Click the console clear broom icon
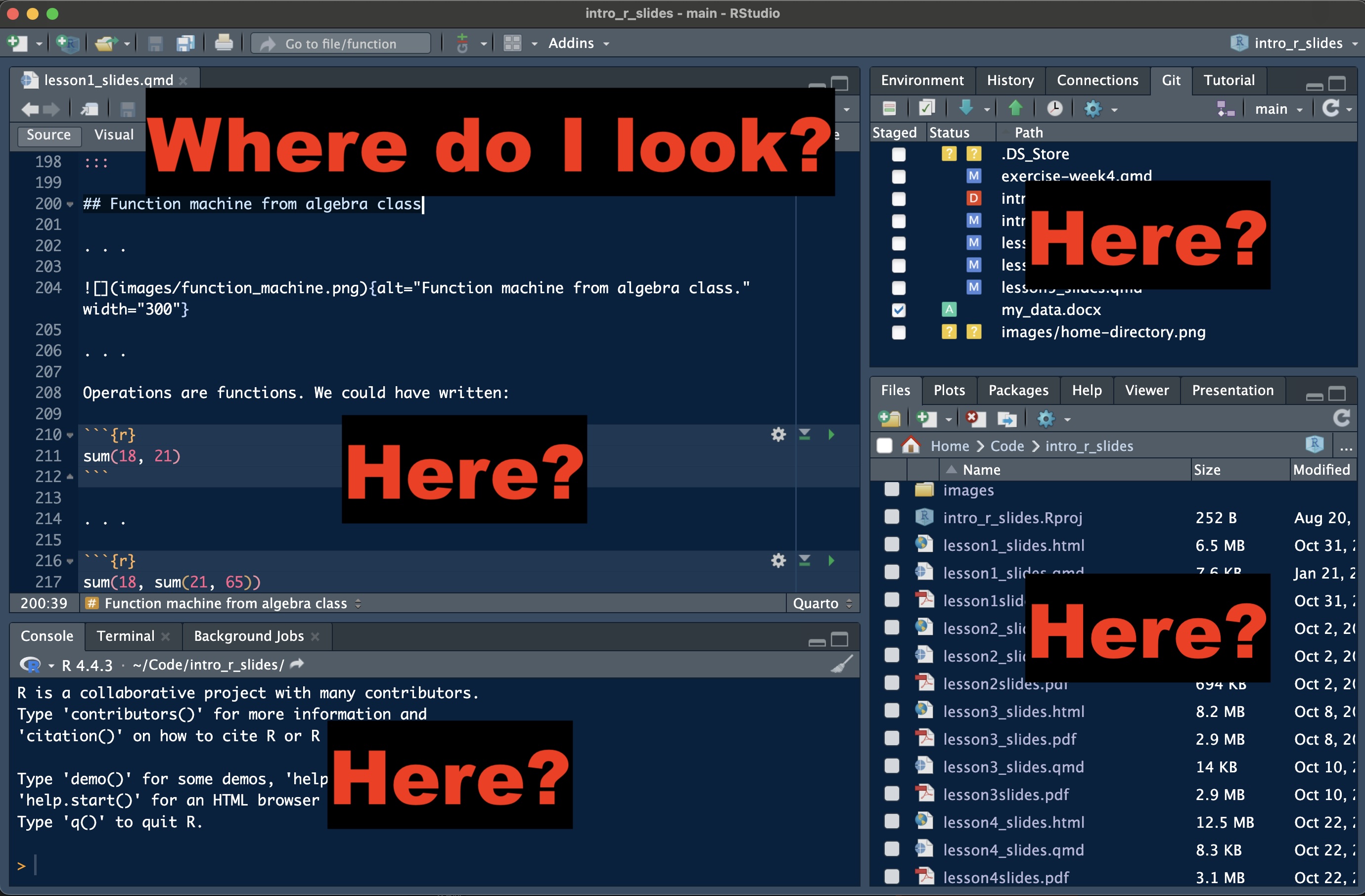 841,664
